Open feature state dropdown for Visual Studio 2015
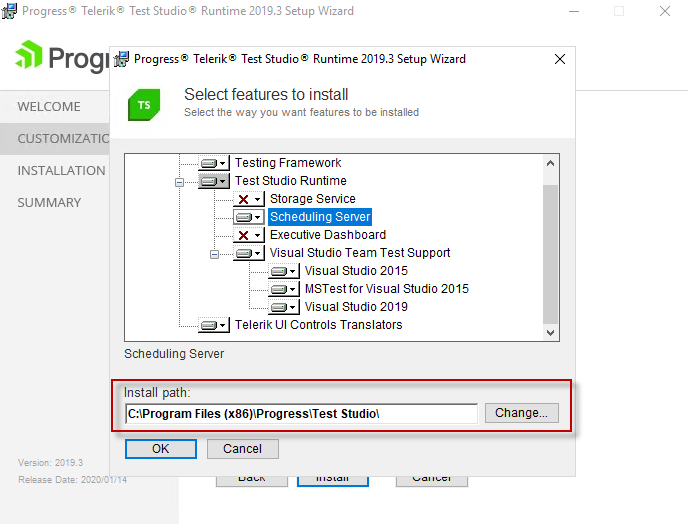 pos(284,271)
